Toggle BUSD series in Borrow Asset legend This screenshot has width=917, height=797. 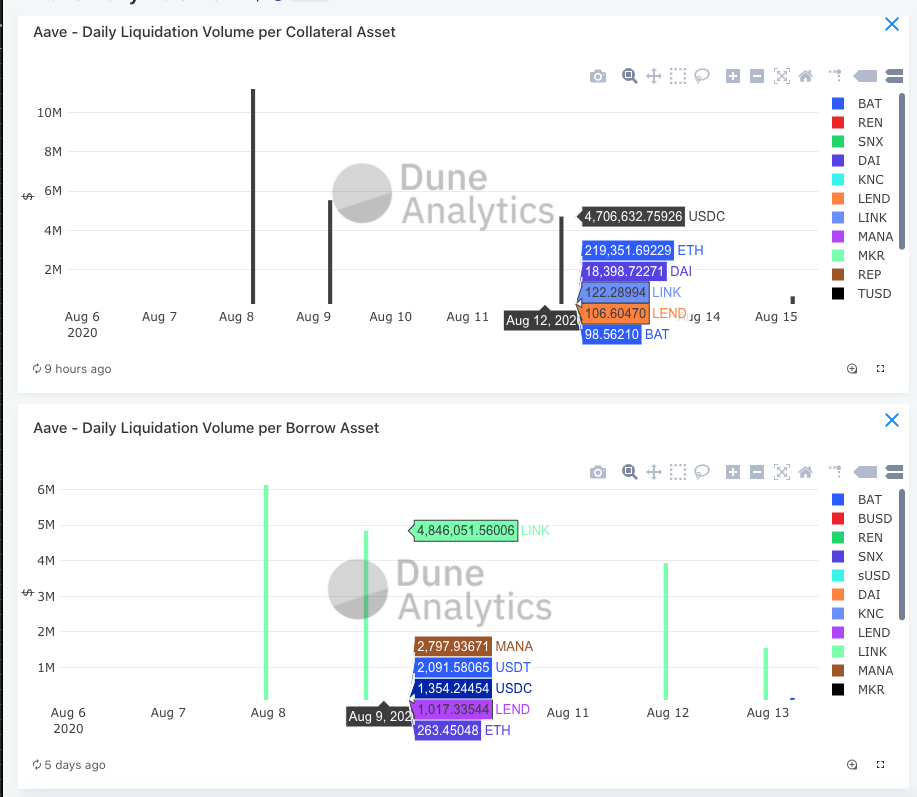[x=862, y=519]
